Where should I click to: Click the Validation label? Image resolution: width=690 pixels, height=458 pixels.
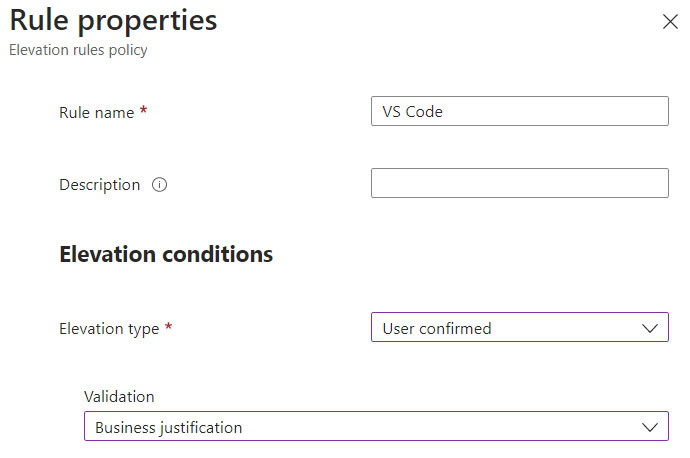(119, 396)
